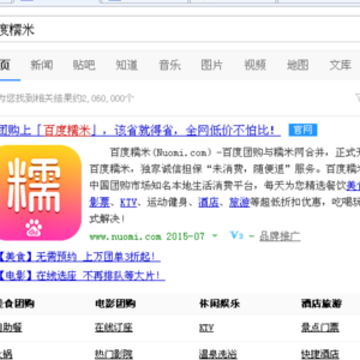This screenshot has height=360, width=360.
Task: Switch to the 新闻 tab
Action: coord(42,65)
